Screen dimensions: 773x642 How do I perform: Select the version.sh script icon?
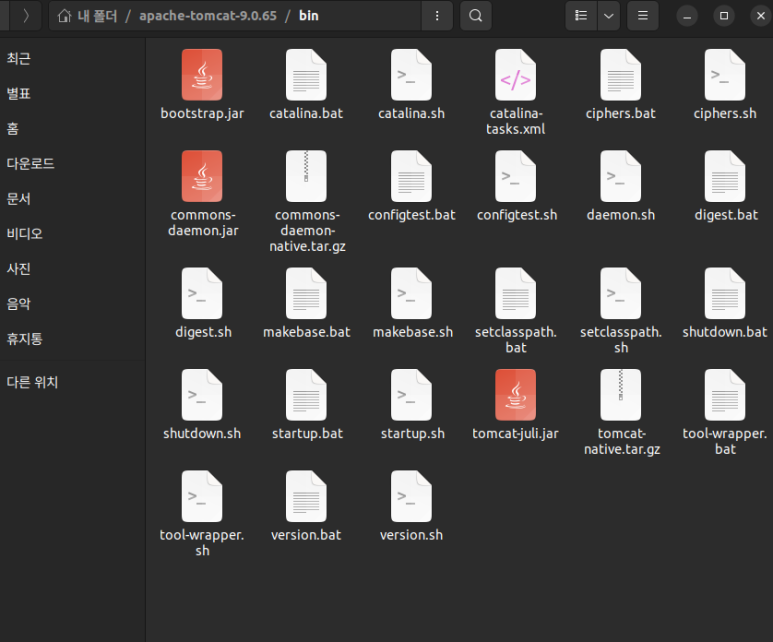pyautogui.click(x=411, y=497)
